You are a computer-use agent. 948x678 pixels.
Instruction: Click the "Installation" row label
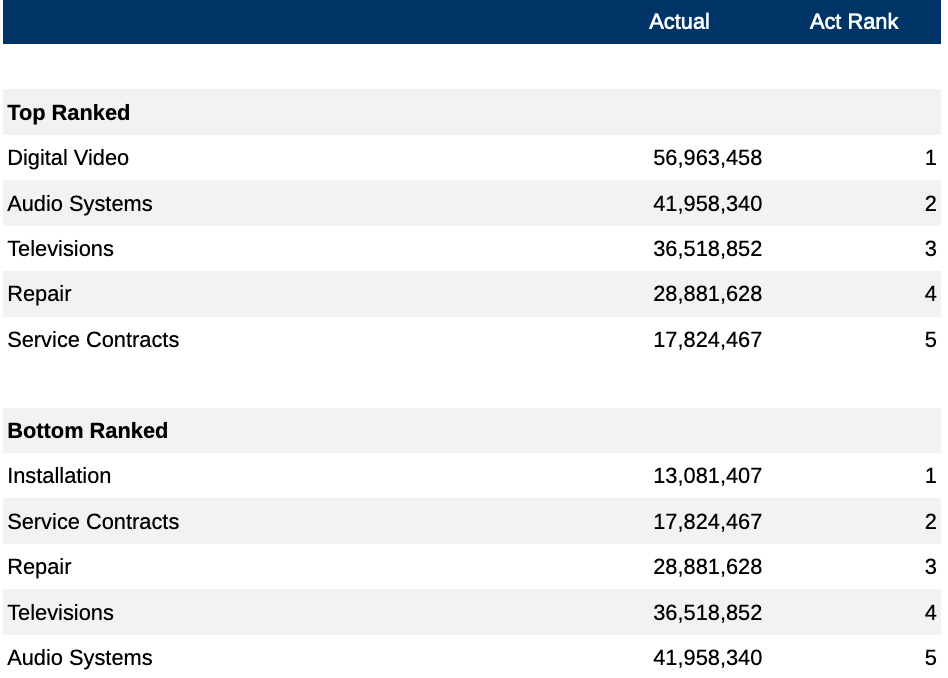coord(59,476)
